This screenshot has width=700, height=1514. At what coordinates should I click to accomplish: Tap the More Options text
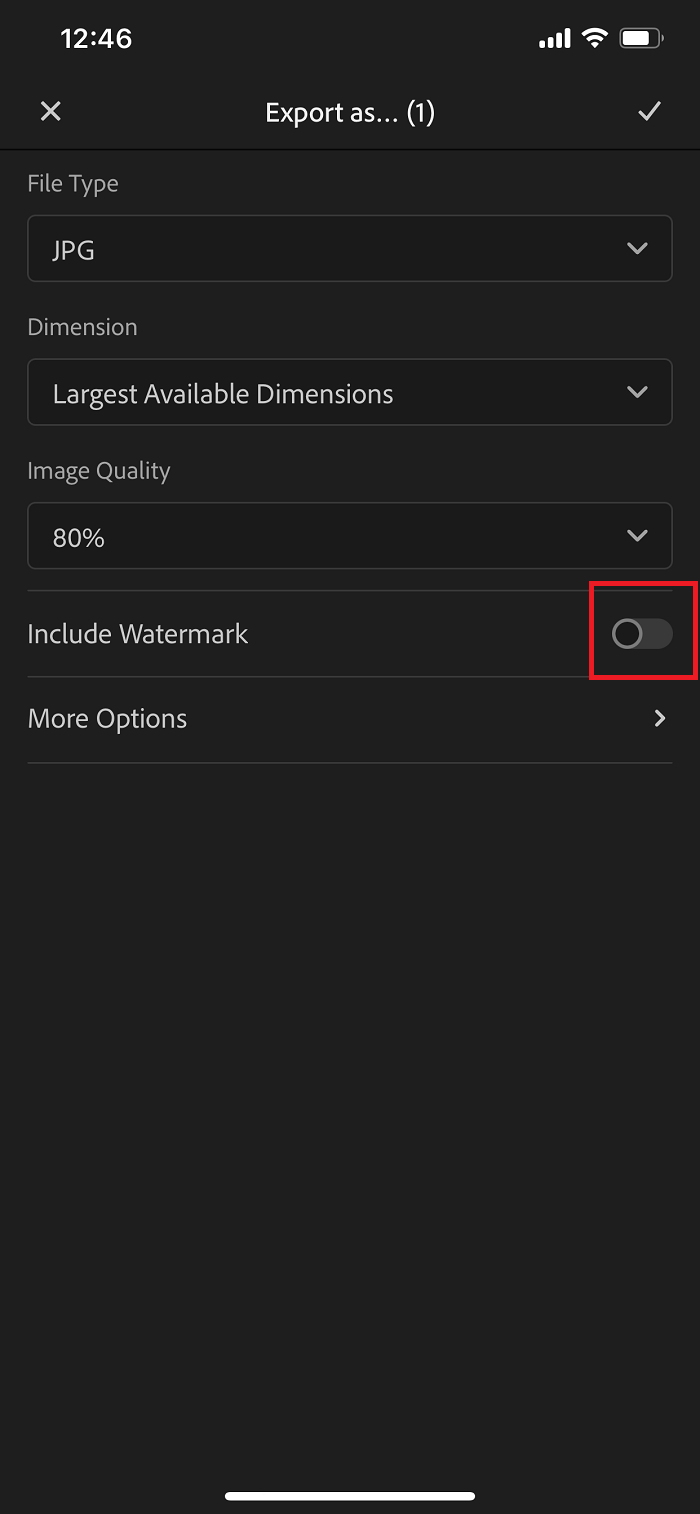(x=107, y=718)
